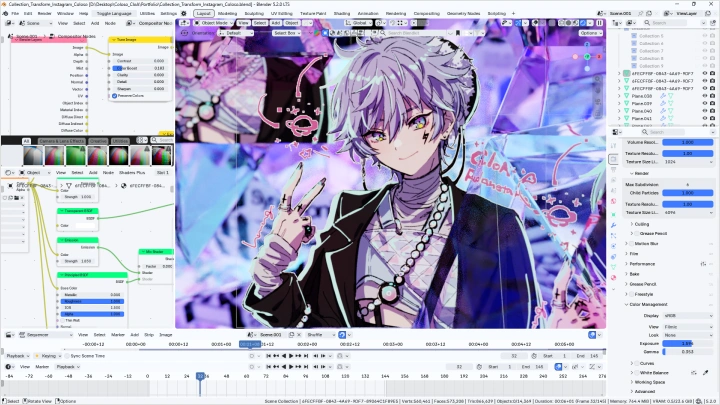Click Plane.040 render camera icon in Outliner
Image resolution: width=720 pixels, height=405 pixels.
click(x=712, y=111)
